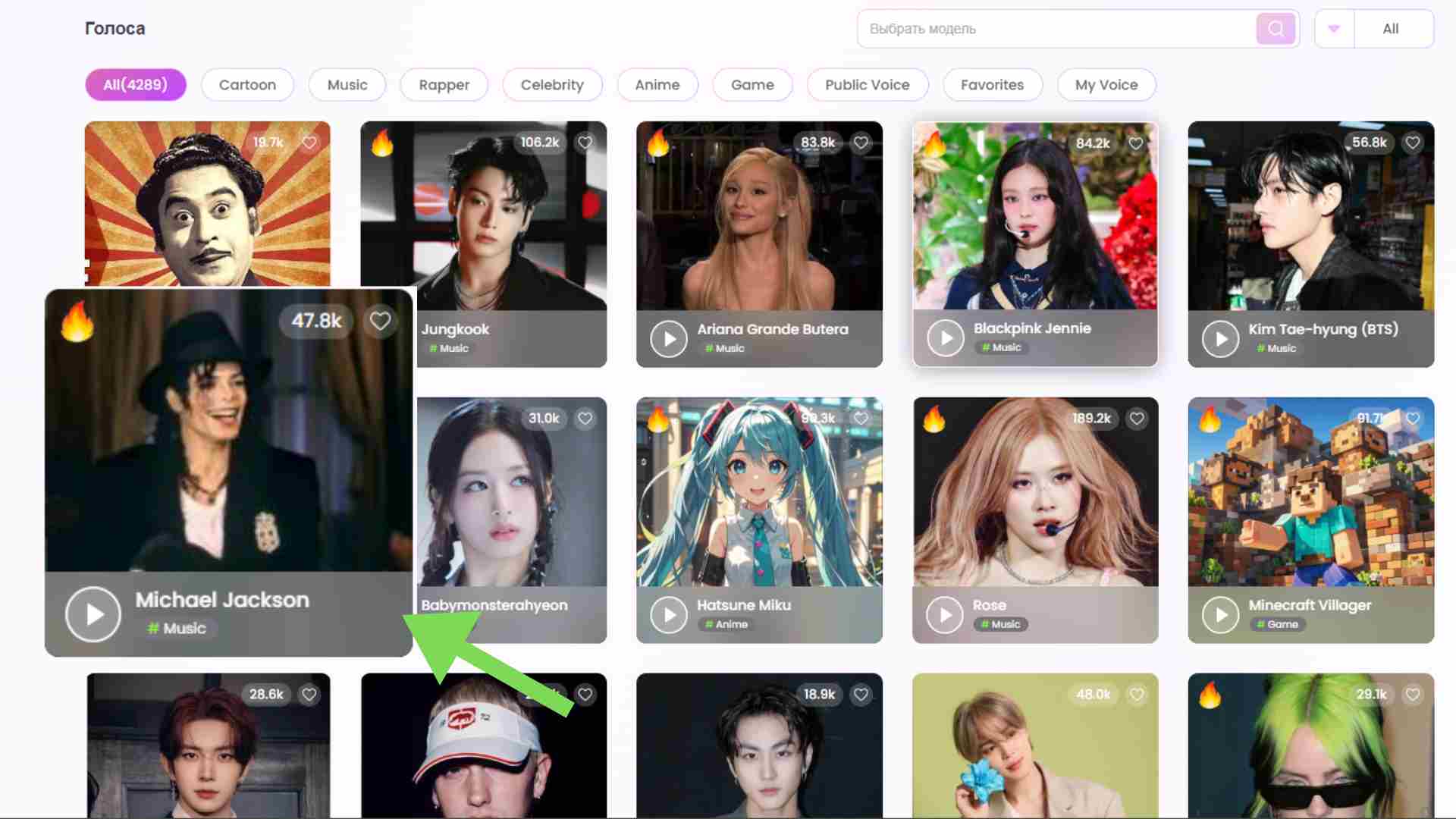Favorite the Kim Tae-hyung voice
The width and height of the screenshot is (1456, 819).
click(1412, 143)
